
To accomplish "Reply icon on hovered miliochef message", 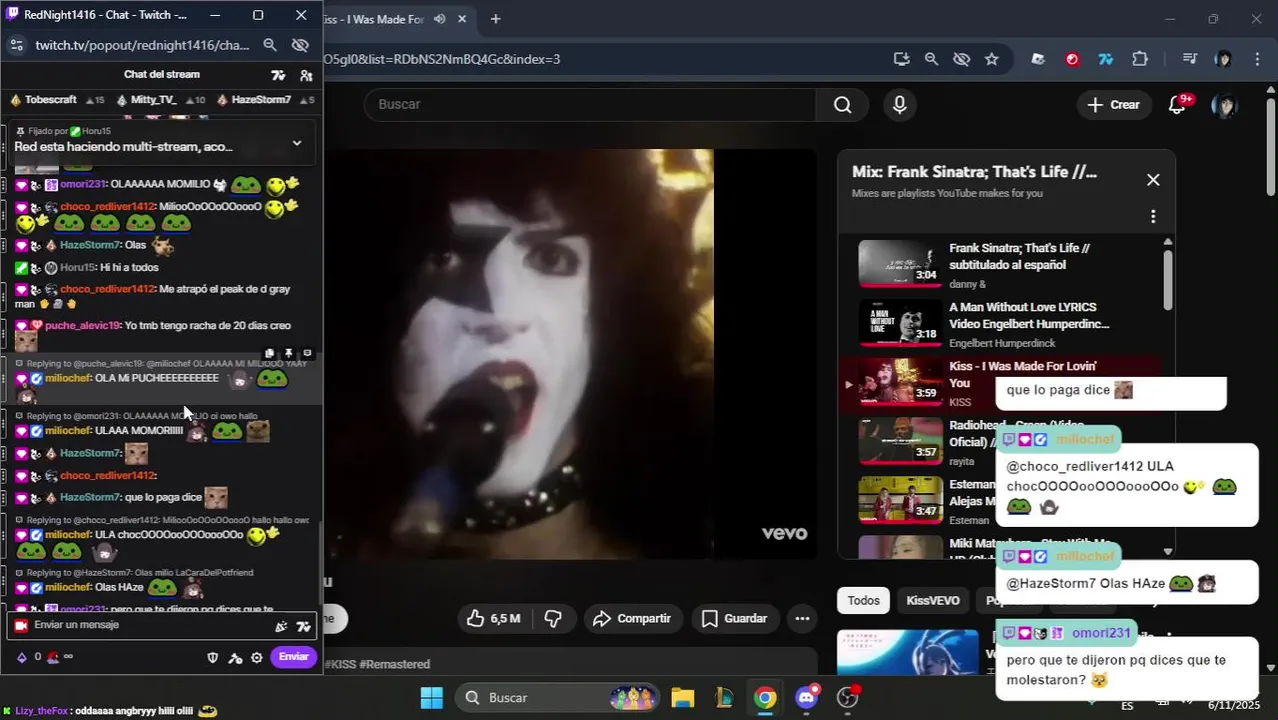I will [307, 353].
